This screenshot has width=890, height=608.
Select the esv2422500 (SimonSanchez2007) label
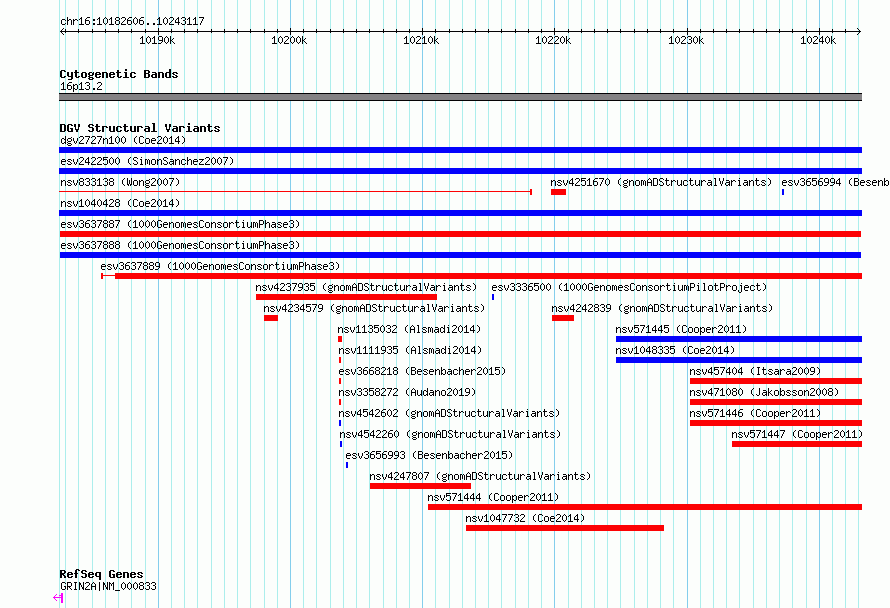tap(147, 161)
